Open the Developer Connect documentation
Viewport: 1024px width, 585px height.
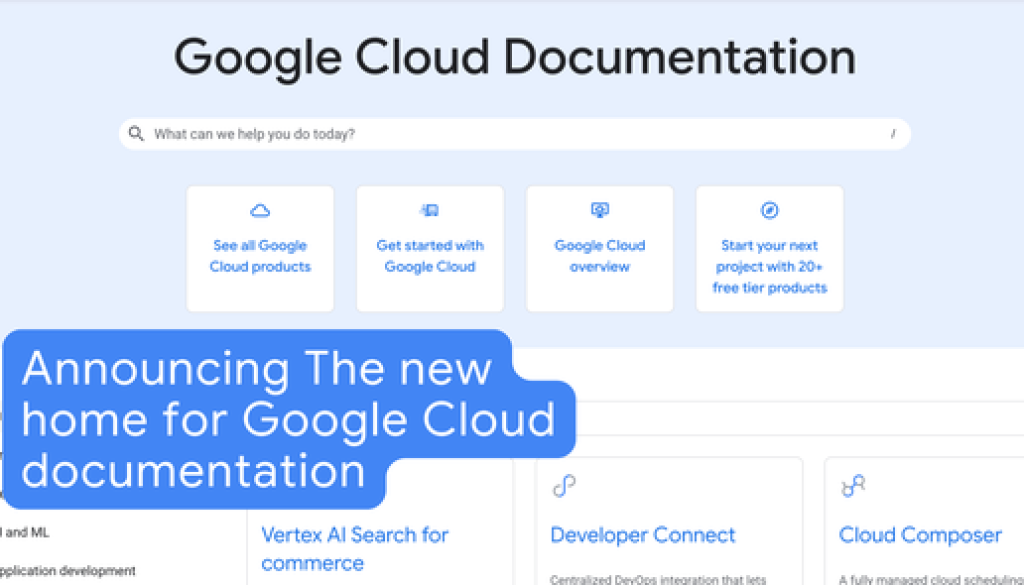tap(642, 535)
